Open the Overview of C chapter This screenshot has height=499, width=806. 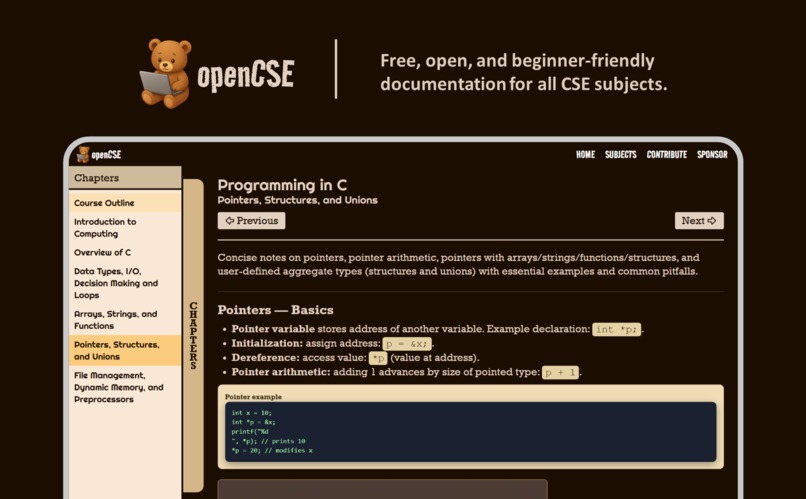pos(125,252)
